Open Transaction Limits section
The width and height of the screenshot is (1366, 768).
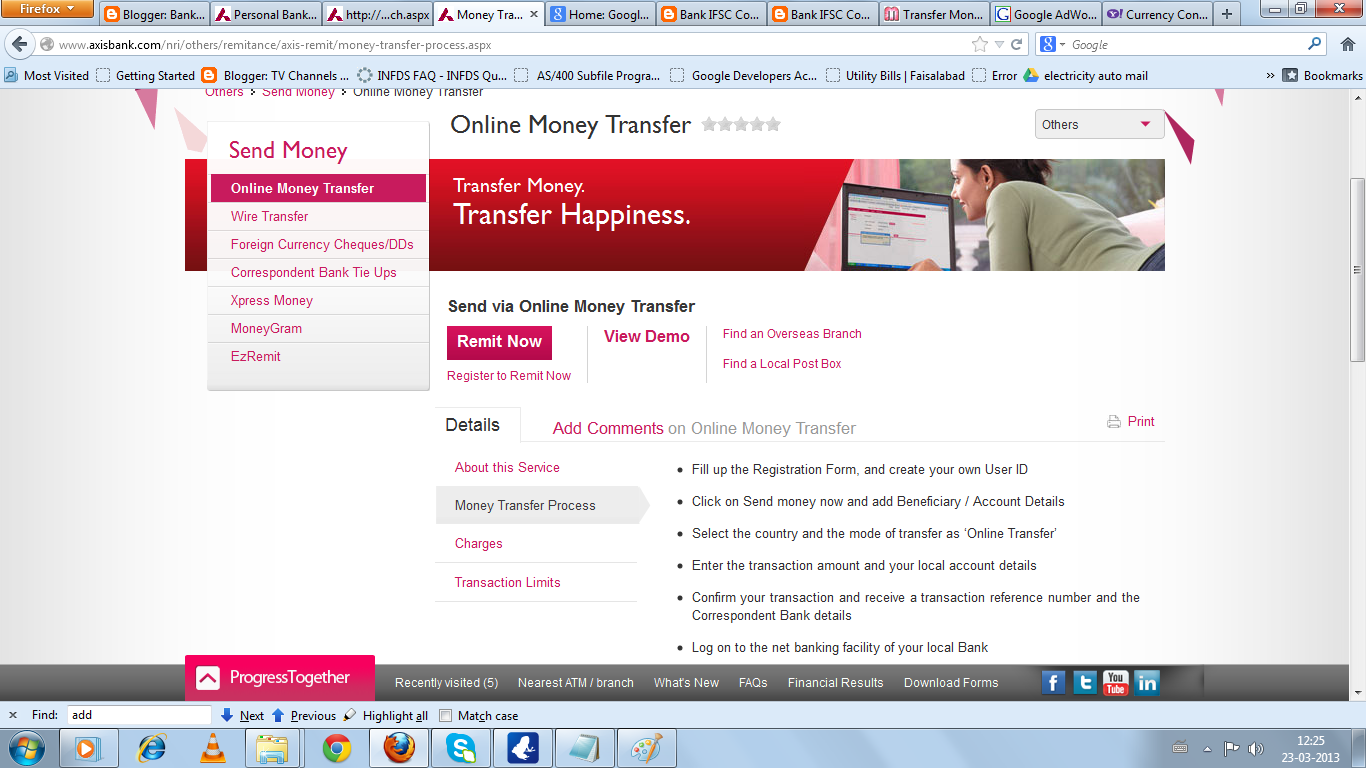click(508, 582)
